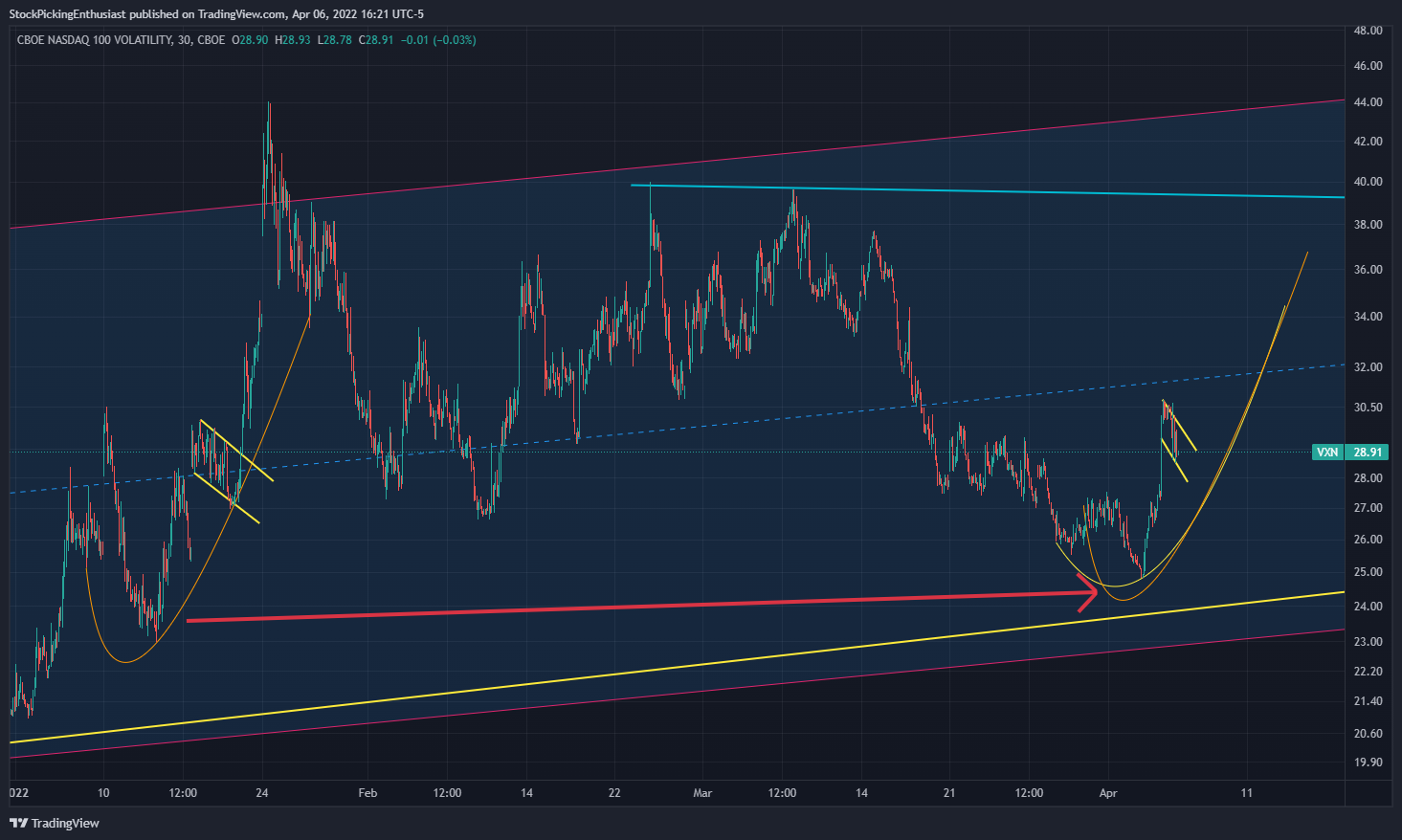Viewport: 1402px width, 840px height.
Task: Click the close value C28.91
Action: click(376, 40)
